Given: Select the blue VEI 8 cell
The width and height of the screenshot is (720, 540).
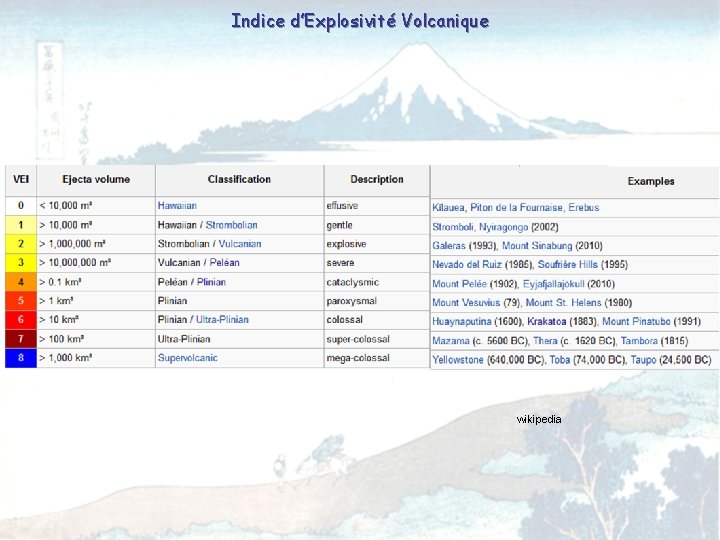Looking at the screenshot, I should pyautogui.click(x=21, y=358).
